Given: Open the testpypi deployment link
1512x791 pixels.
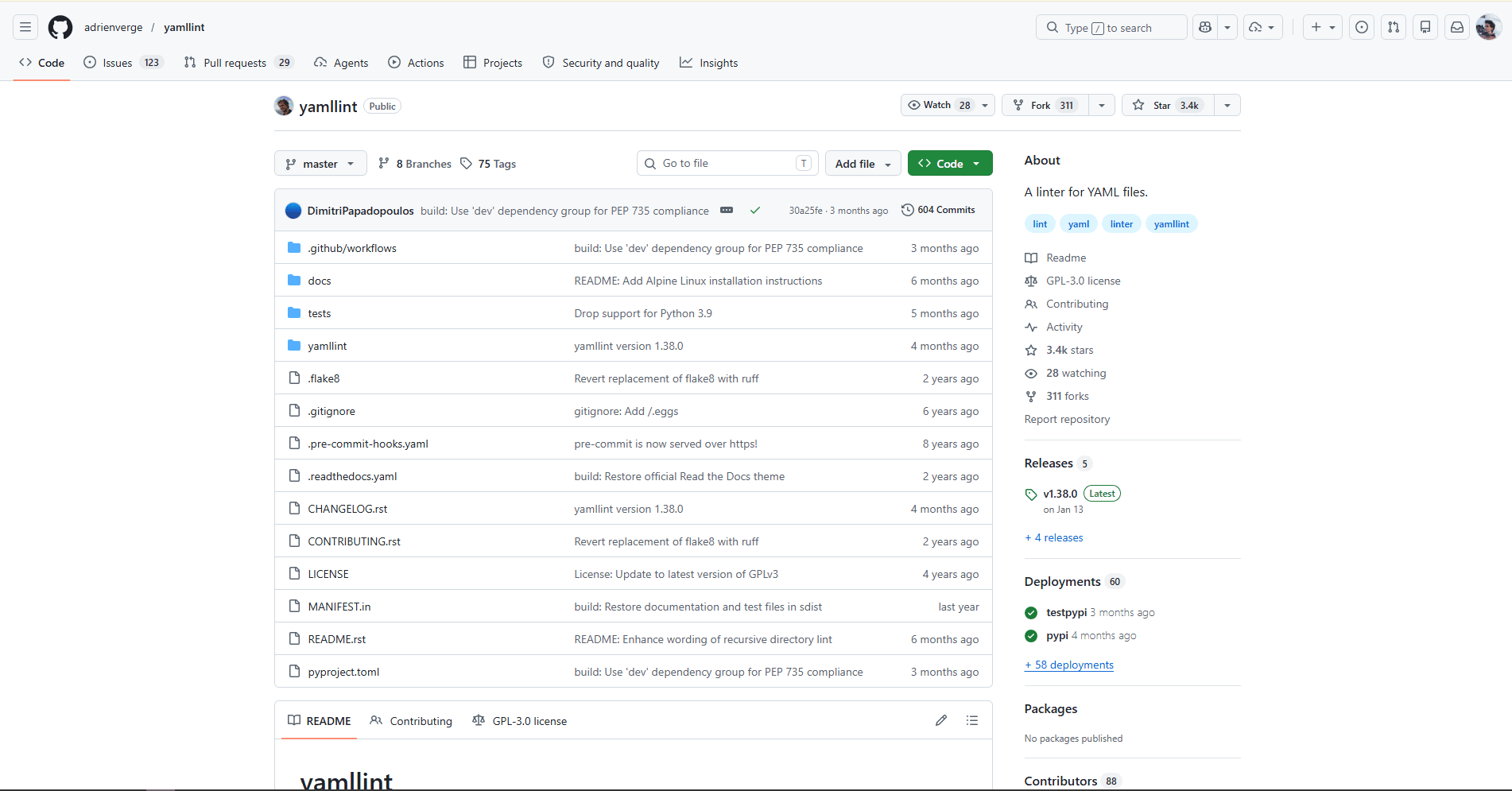Looking at the screenshot, I should [1066, 612].
